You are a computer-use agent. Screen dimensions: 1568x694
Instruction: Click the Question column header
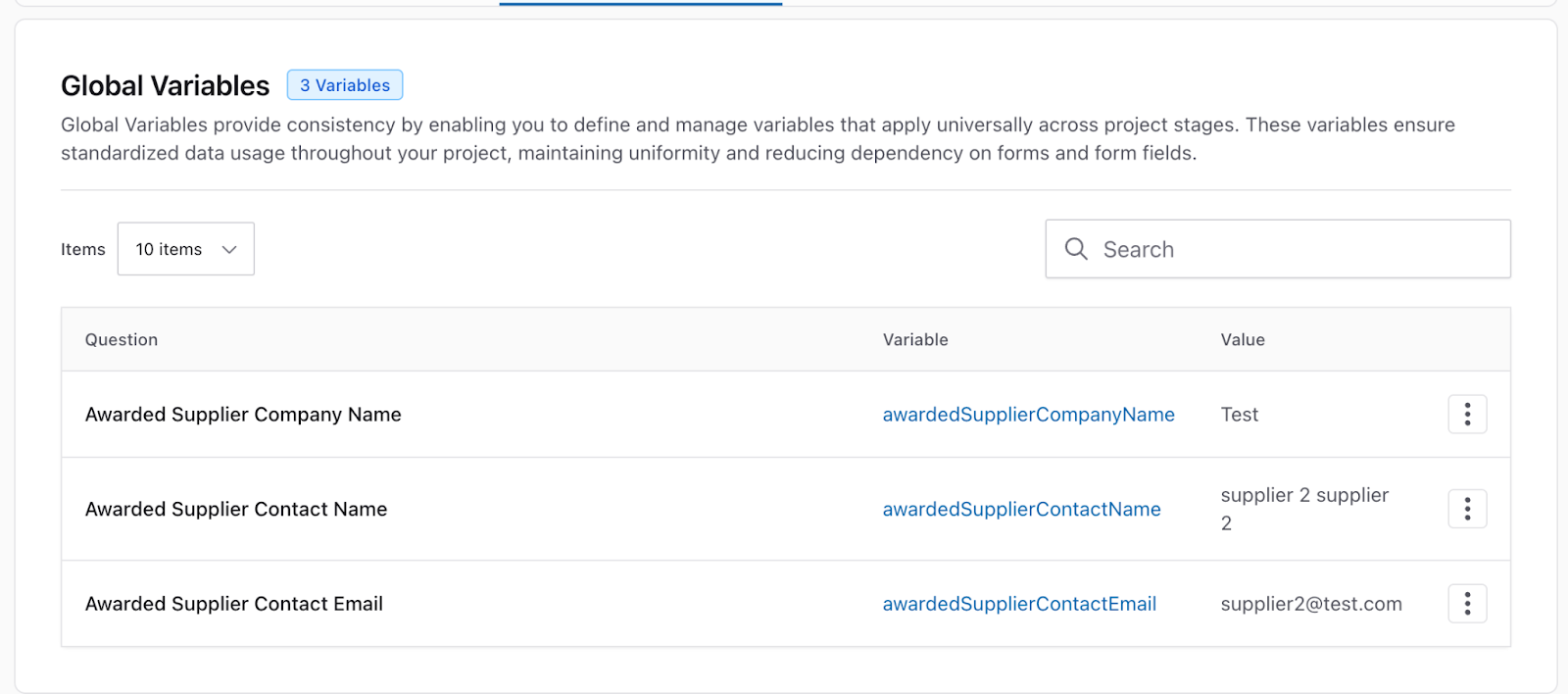pos(122,340)
